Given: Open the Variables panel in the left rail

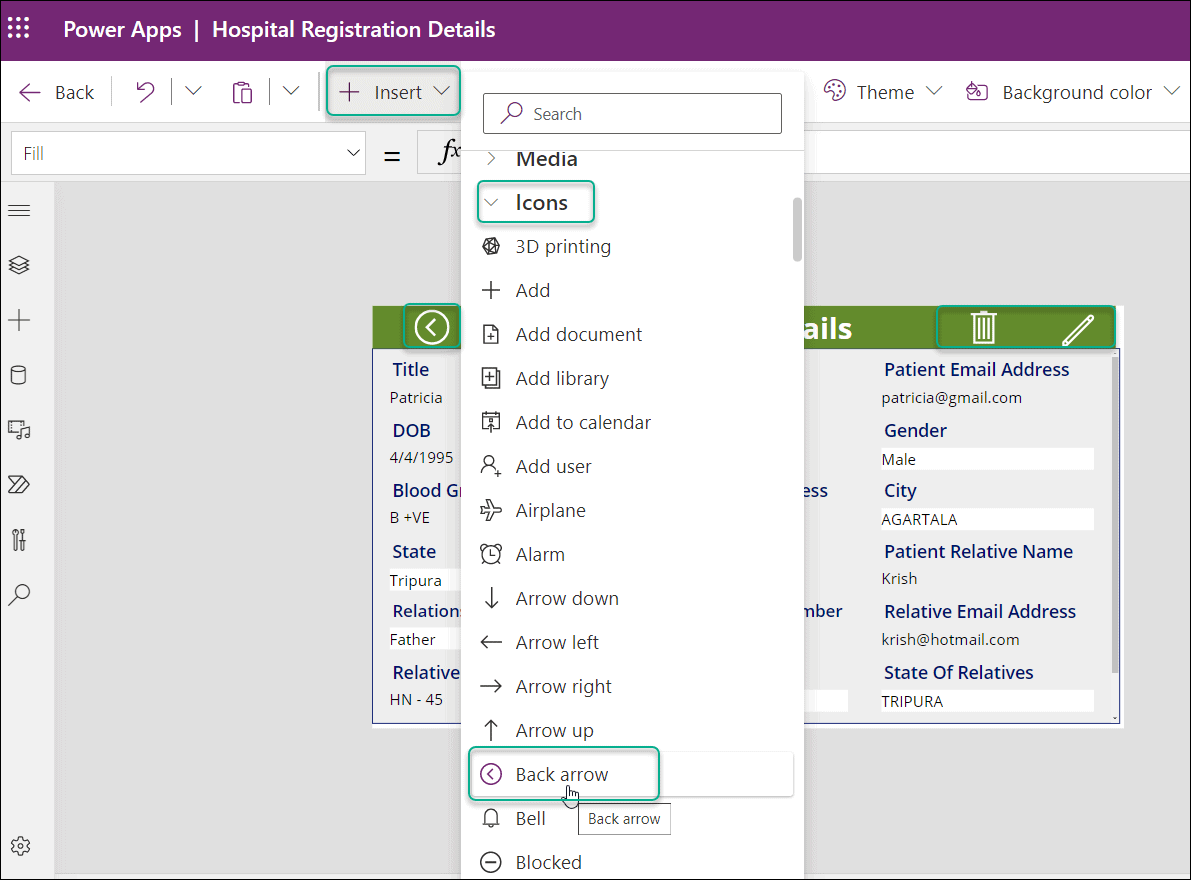Looking at the screenshot, I should tap(20, 539).
